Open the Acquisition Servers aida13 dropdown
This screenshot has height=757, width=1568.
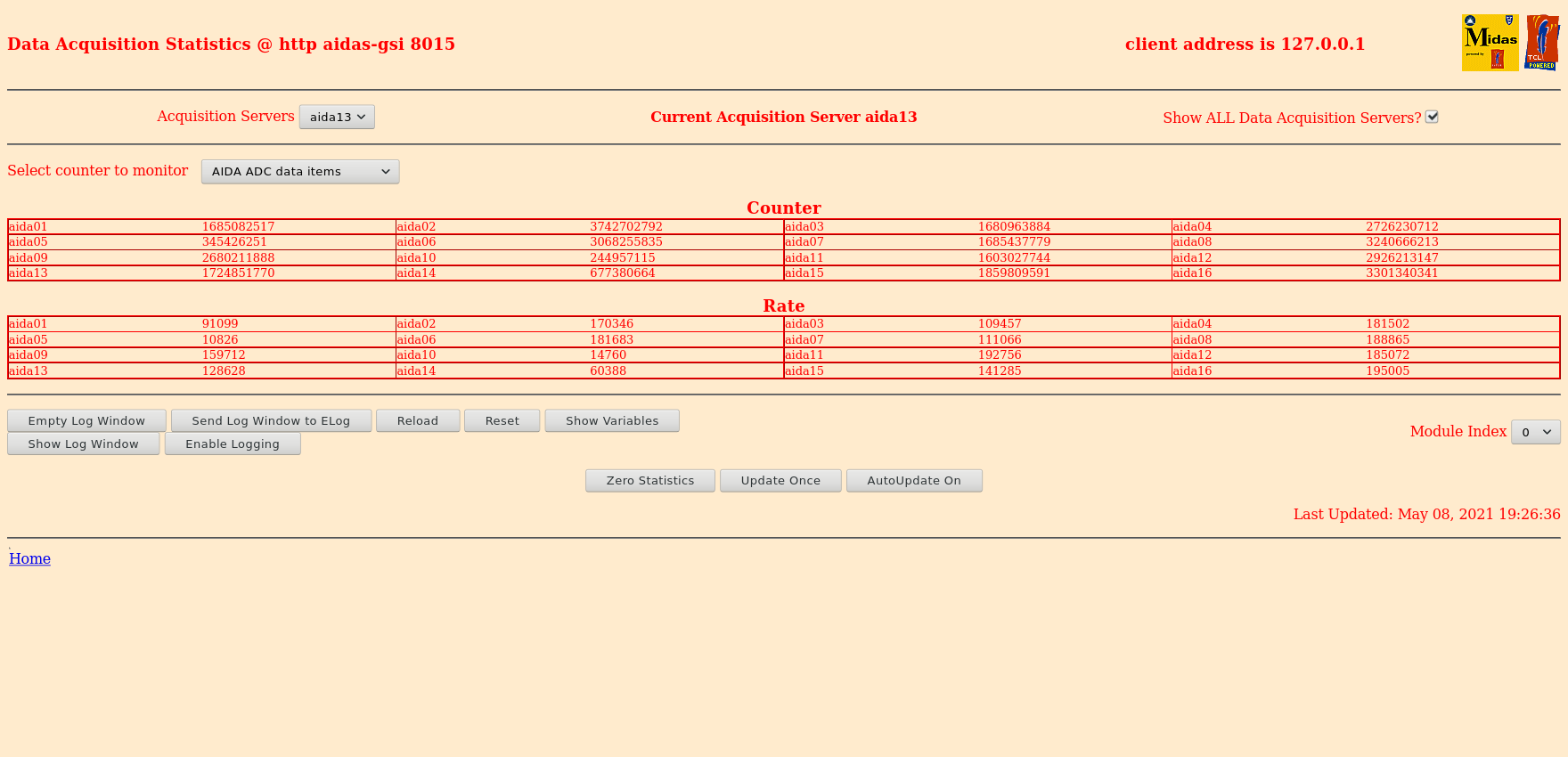click(337, 117)
